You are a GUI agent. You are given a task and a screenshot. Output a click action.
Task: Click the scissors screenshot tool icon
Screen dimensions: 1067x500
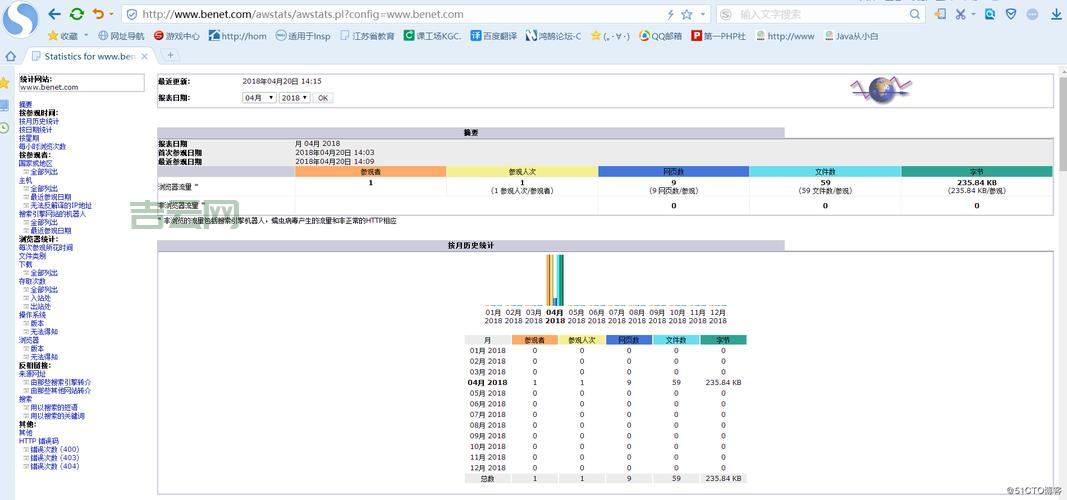[x=961, y=15]
